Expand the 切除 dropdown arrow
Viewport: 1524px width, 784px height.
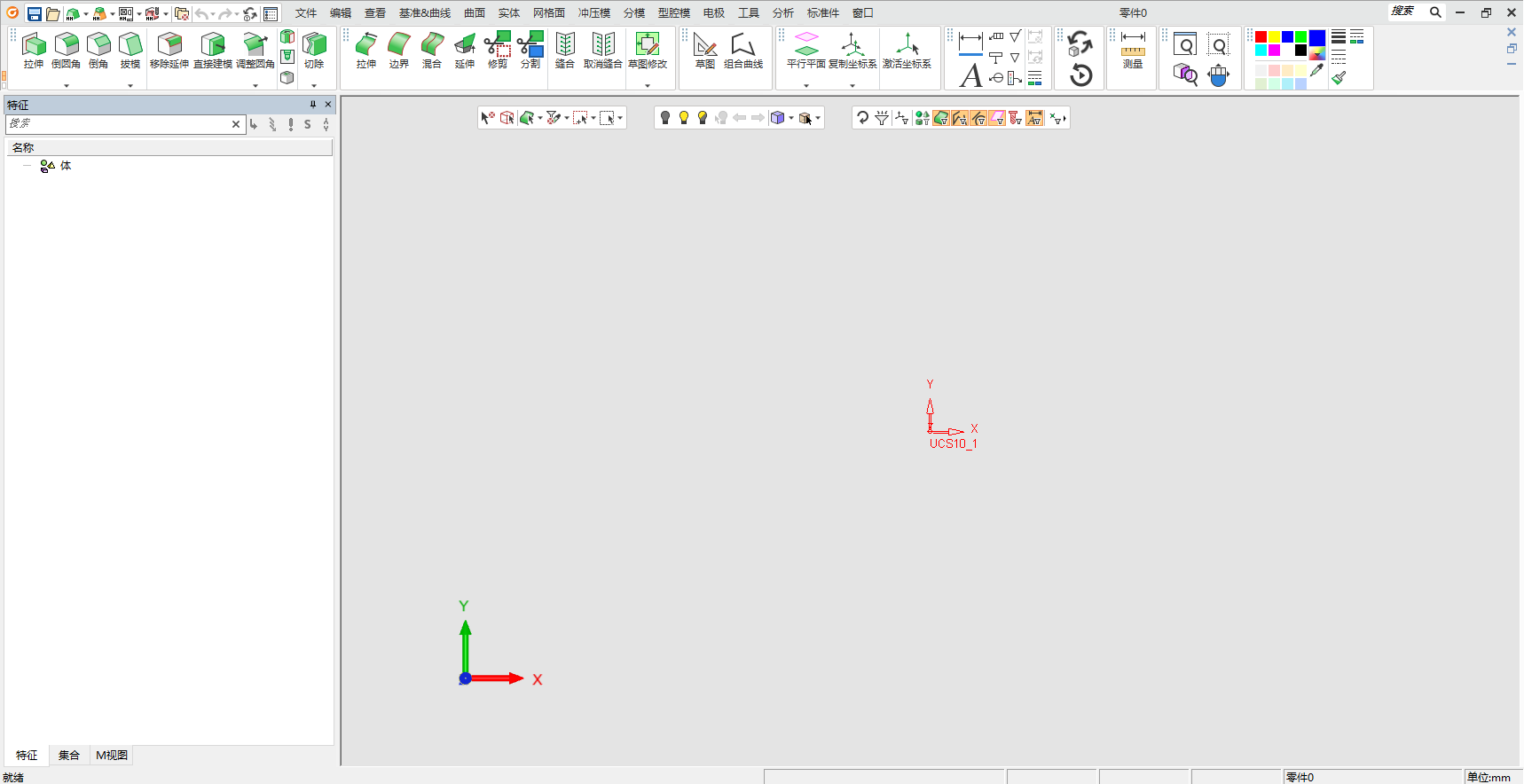[314, 86]
